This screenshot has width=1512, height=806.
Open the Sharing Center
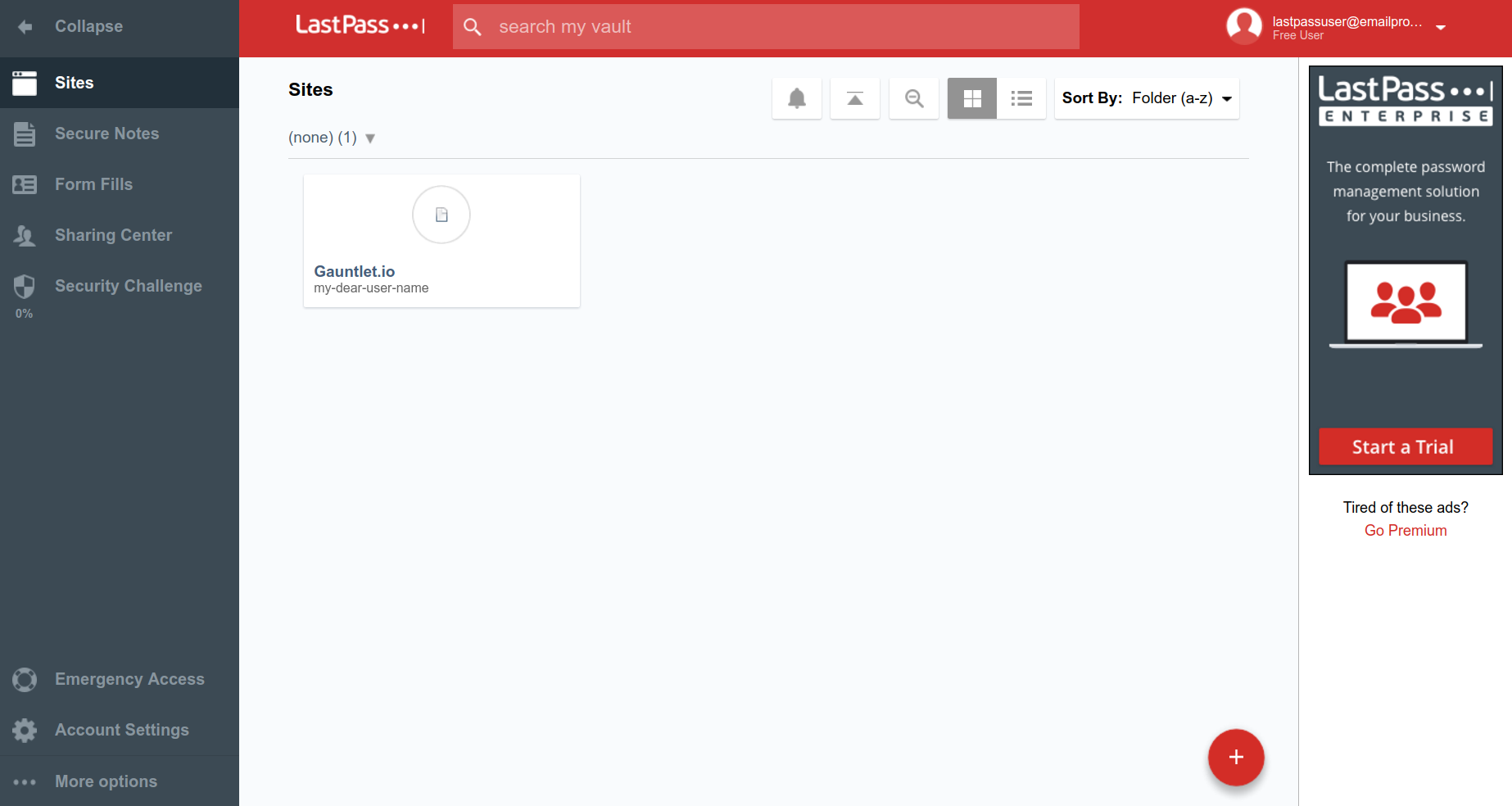120,235
